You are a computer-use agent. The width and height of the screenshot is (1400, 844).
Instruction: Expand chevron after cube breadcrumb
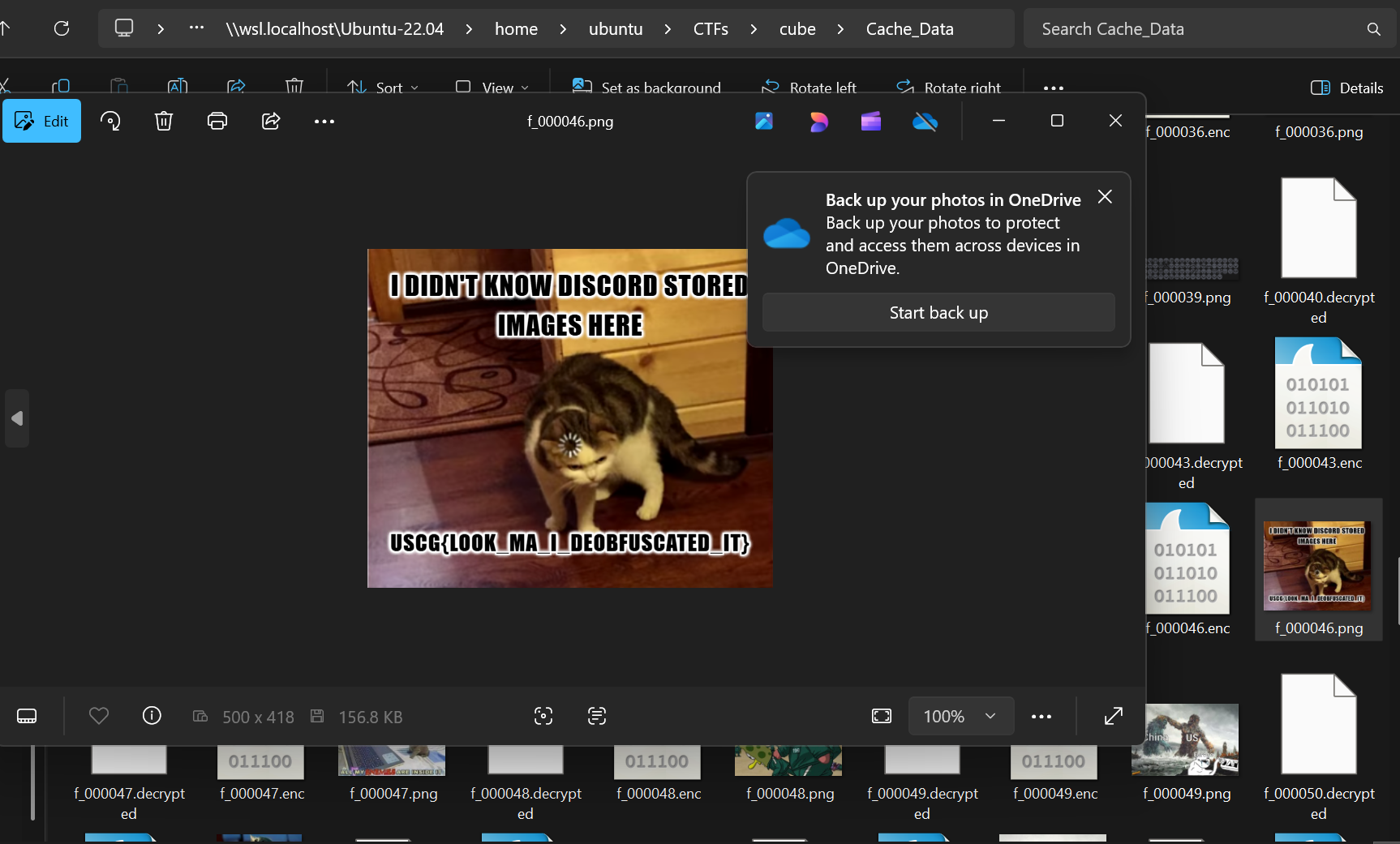click(840, 28)
